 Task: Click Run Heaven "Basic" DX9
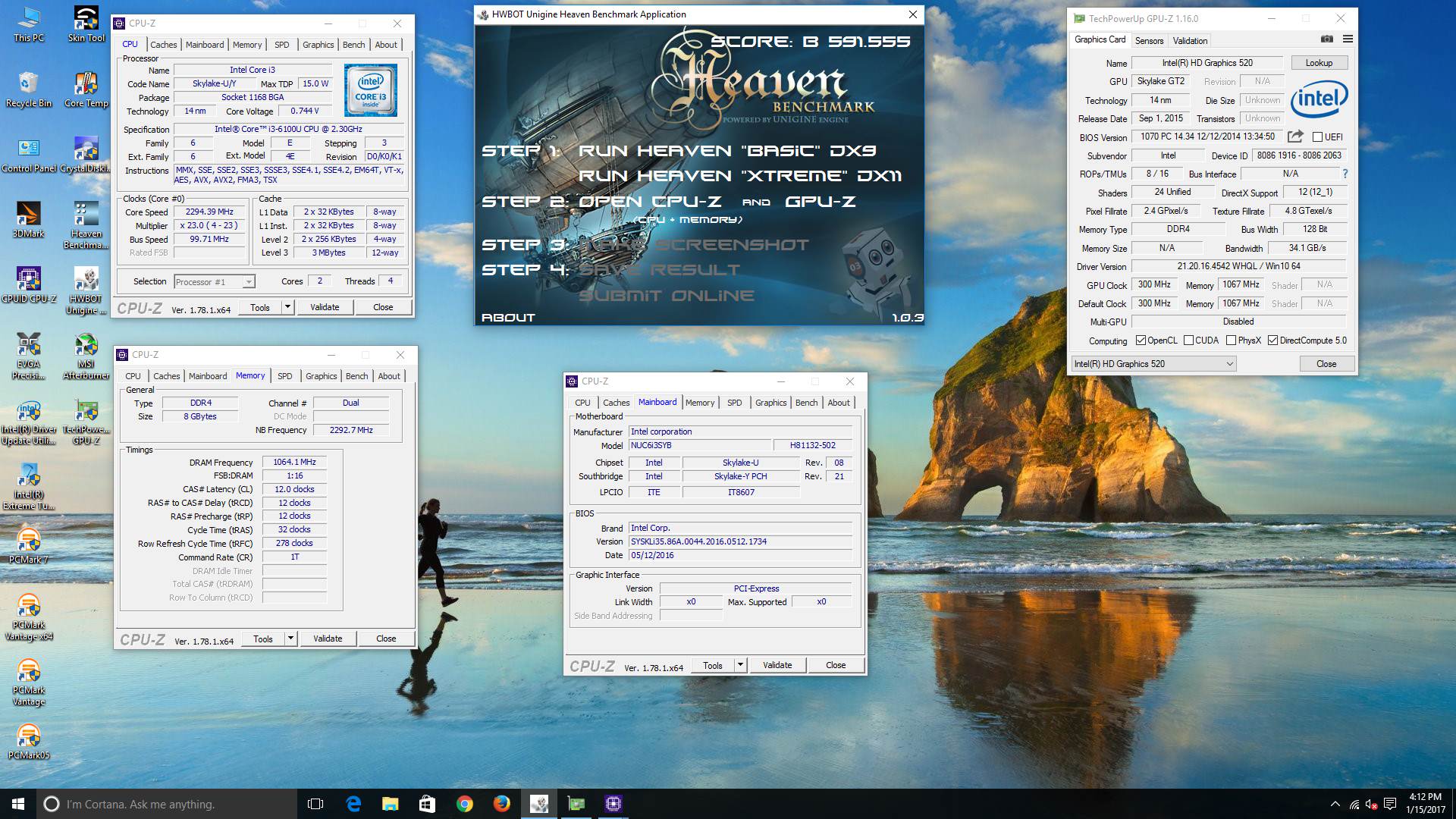(728, 151)
